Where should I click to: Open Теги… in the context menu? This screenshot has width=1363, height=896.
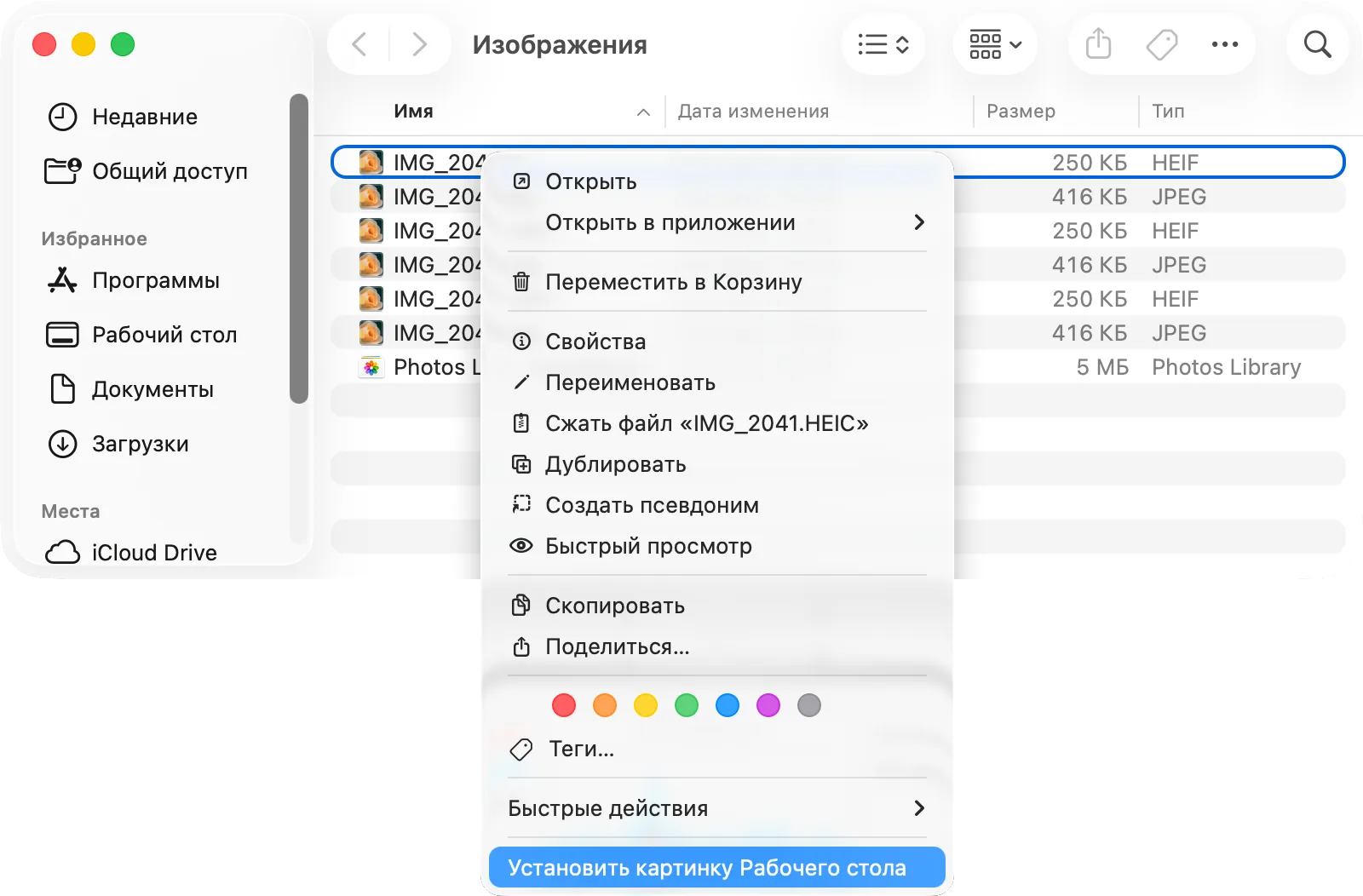coord(716,749)
